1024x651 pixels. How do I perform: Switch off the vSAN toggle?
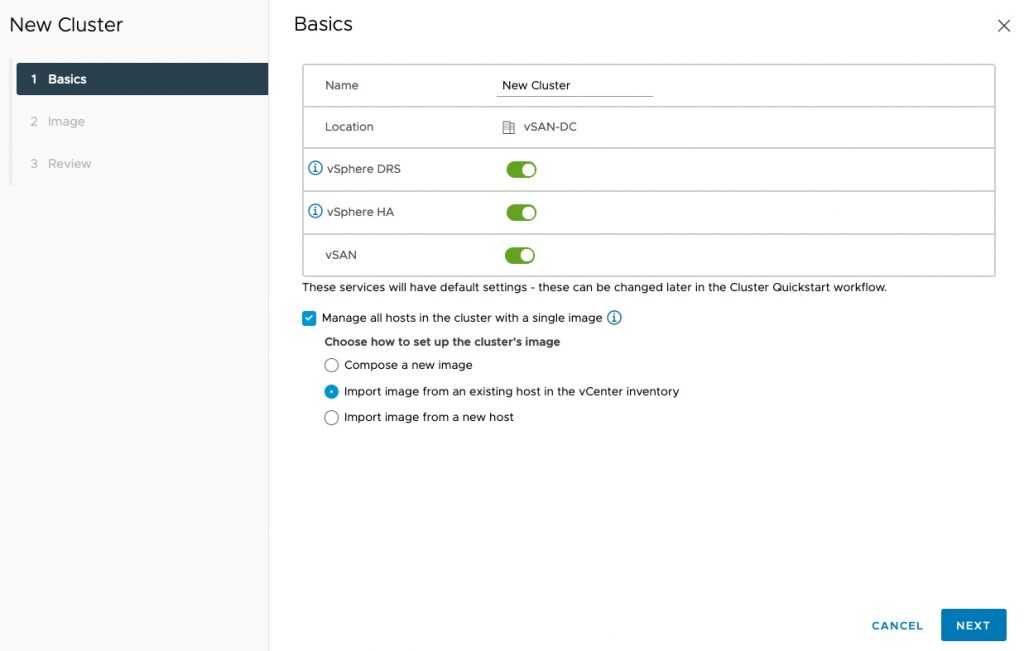[x=520, y=255]
